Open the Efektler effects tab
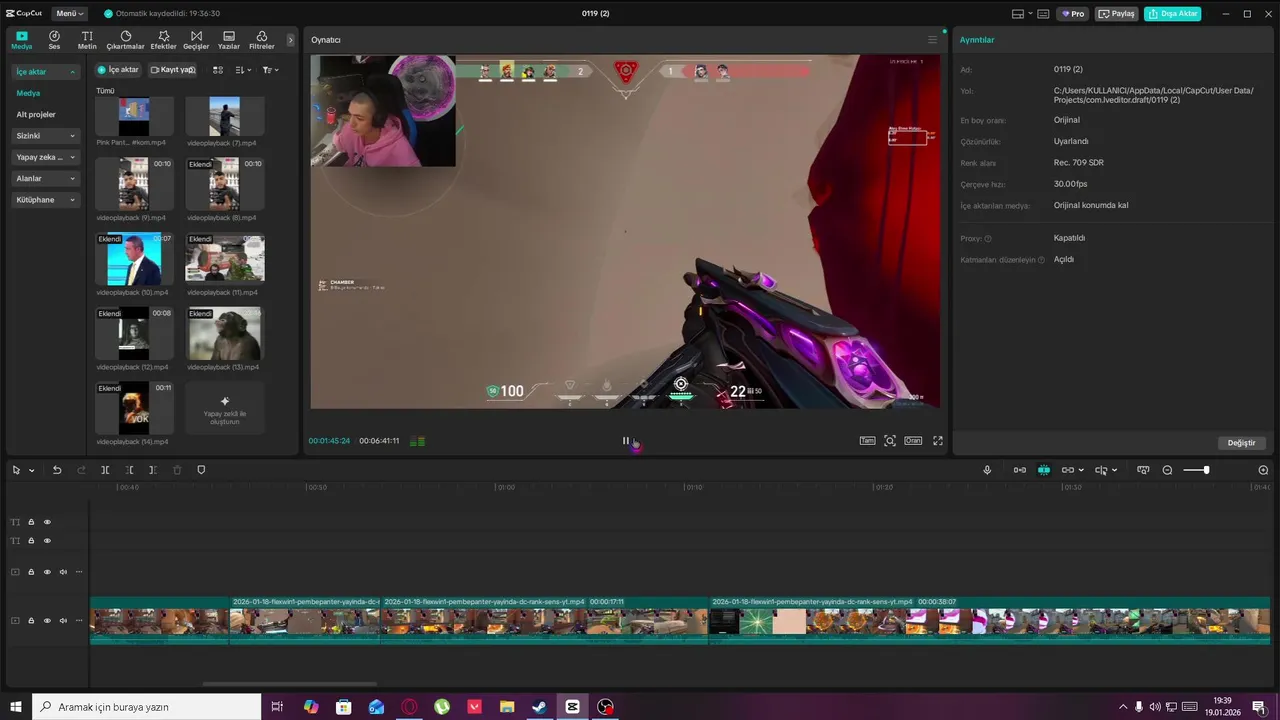This screenshot has width=1280, height=720. point(163,40)
